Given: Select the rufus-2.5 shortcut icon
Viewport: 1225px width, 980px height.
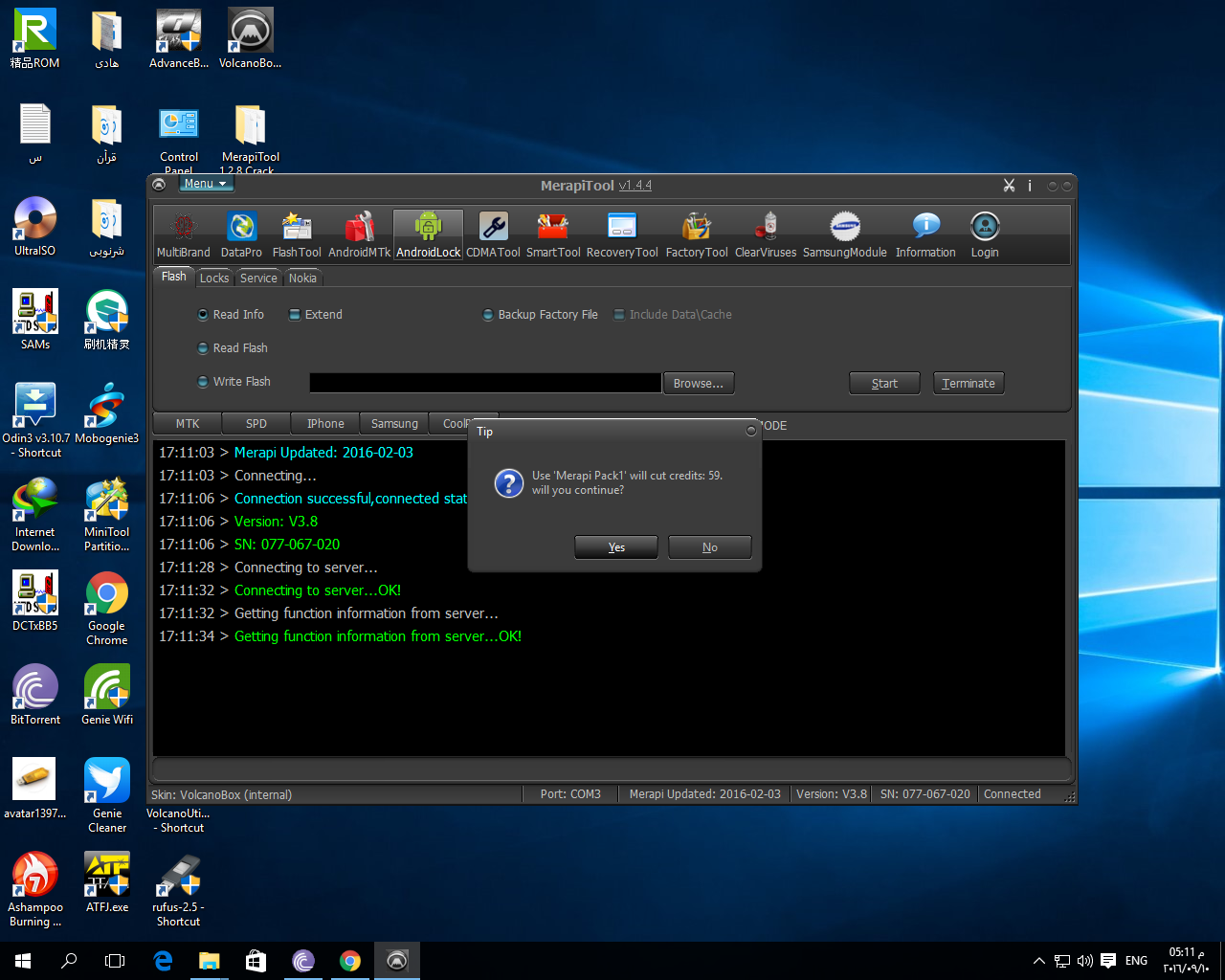Looking at the screenshot, I should point(179,890).
